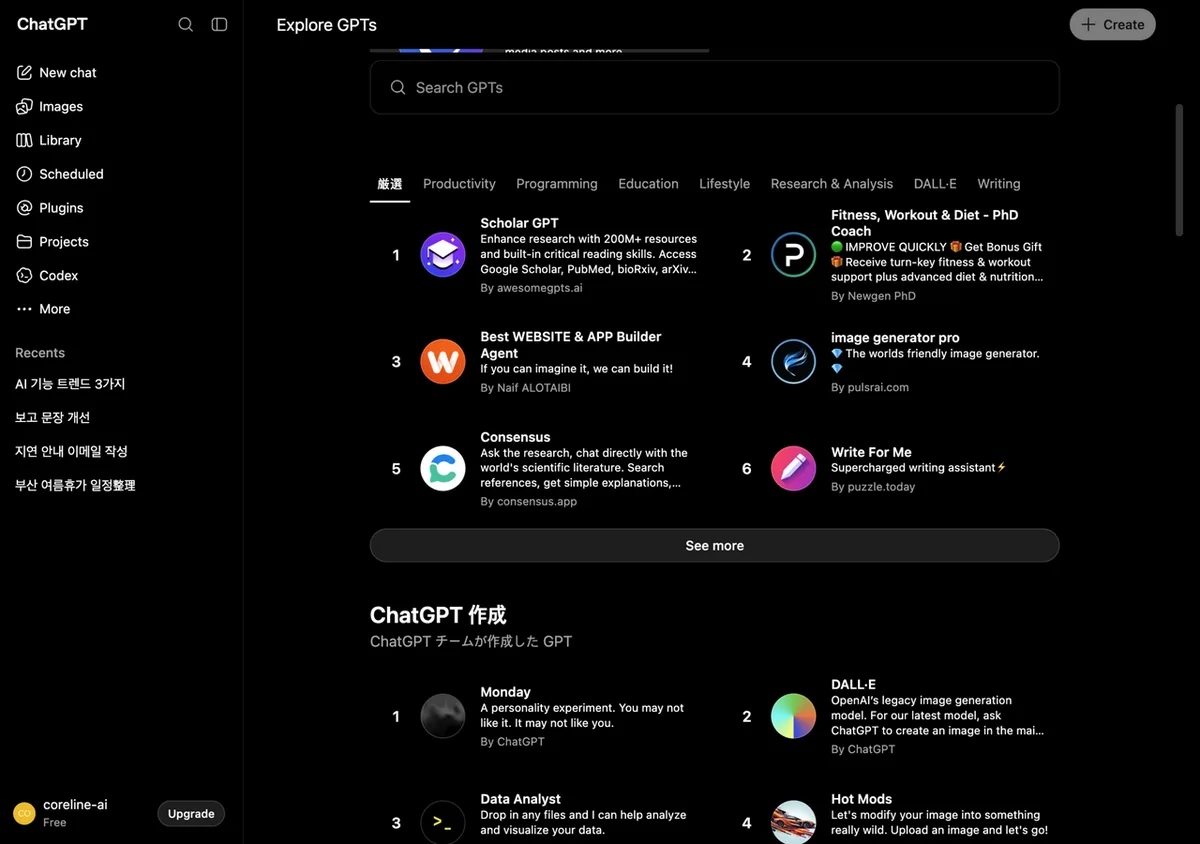Click the By Naif ALOTAIBI author text
Screen dimensions: 1200x844
point(525,388)
